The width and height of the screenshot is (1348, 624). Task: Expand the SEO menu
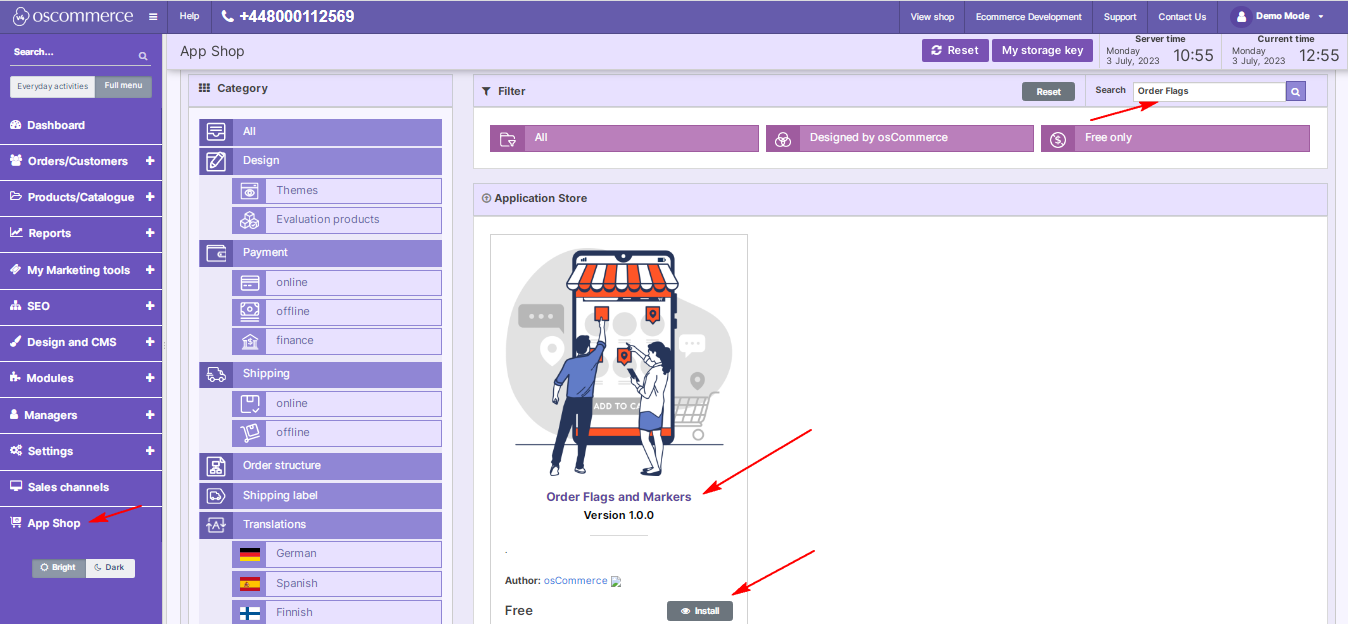pyautogui.click(x=150, y=306)
